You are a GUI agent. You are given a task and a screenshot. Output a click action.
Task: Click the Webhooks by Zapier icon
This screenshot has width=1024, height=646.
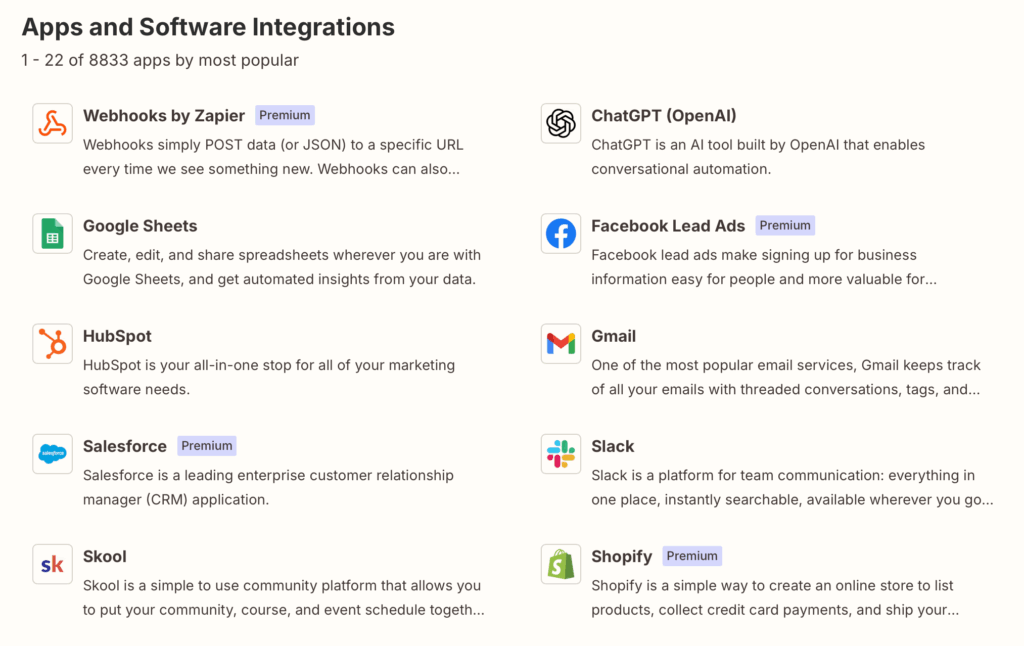(x=52, y=124)
